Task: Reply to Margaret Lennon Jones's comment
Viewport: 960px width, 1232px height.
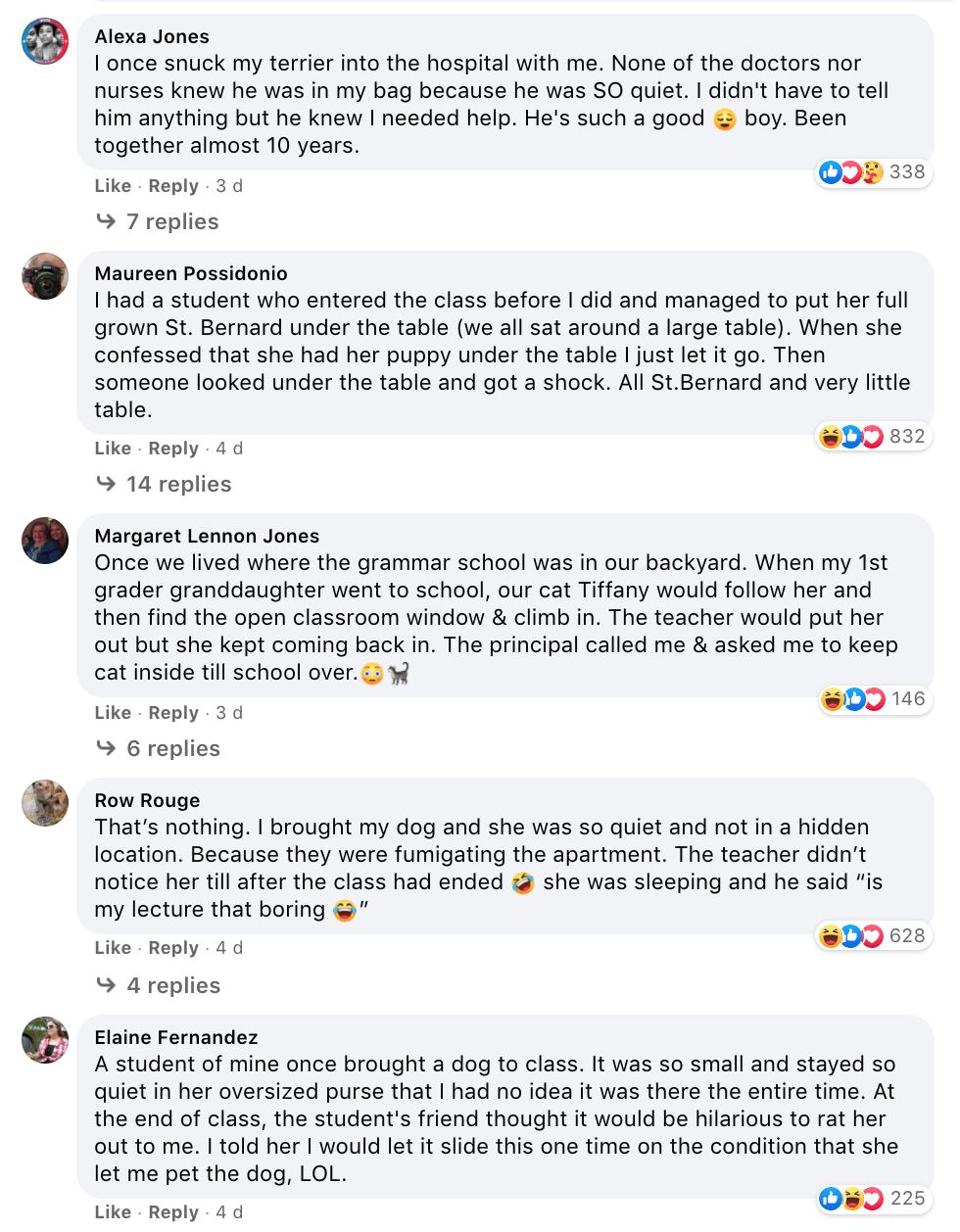Action: (173, 713)
